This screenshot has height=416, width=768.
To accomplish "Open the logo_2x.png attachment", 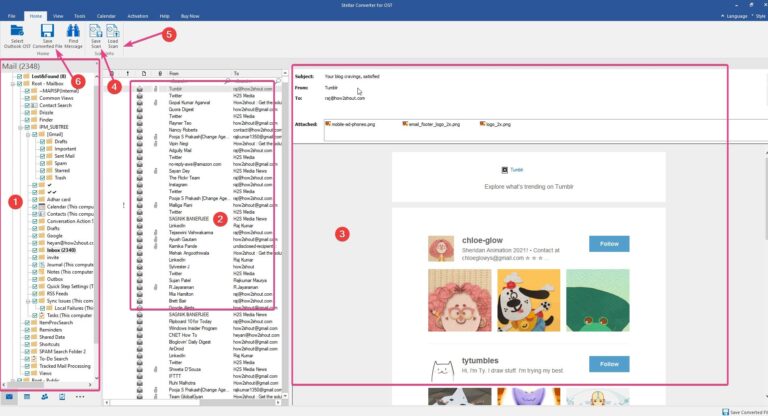I will [495, 124].
